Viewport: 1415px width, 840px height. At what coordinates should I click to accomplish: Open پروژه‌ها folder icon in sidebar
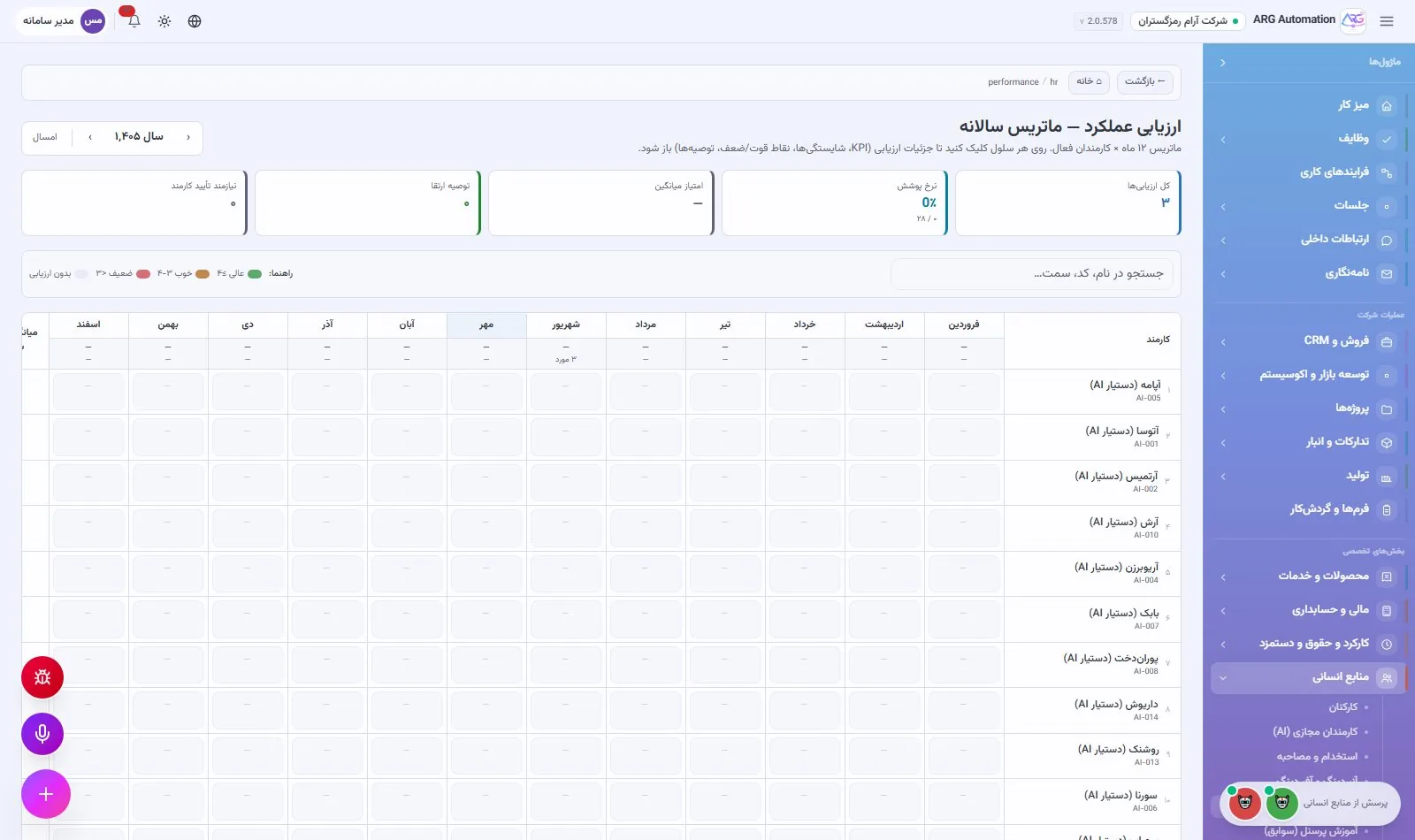coord(1387,409)
